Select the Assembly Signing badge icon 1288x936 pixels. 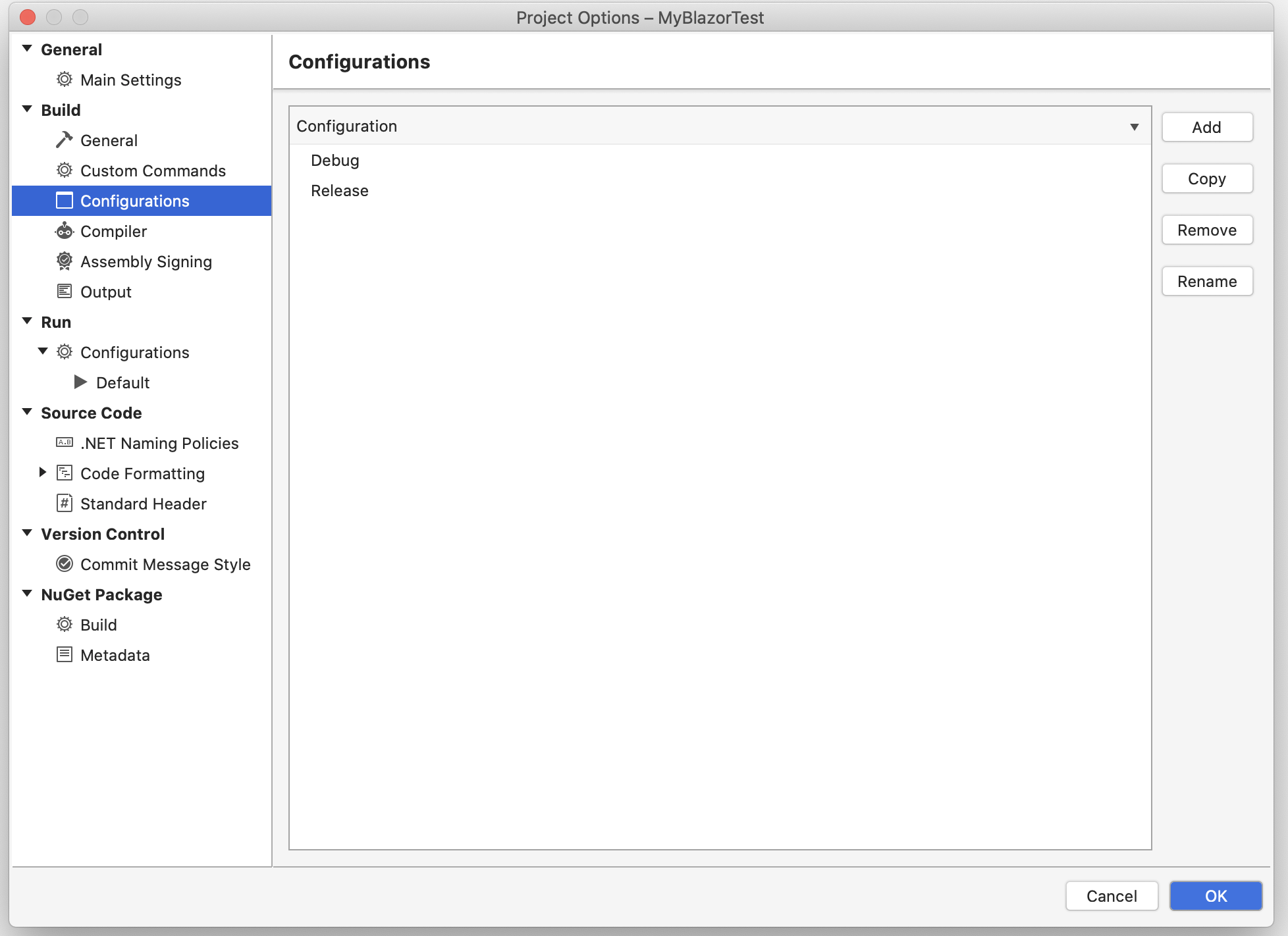pos(64,261)
